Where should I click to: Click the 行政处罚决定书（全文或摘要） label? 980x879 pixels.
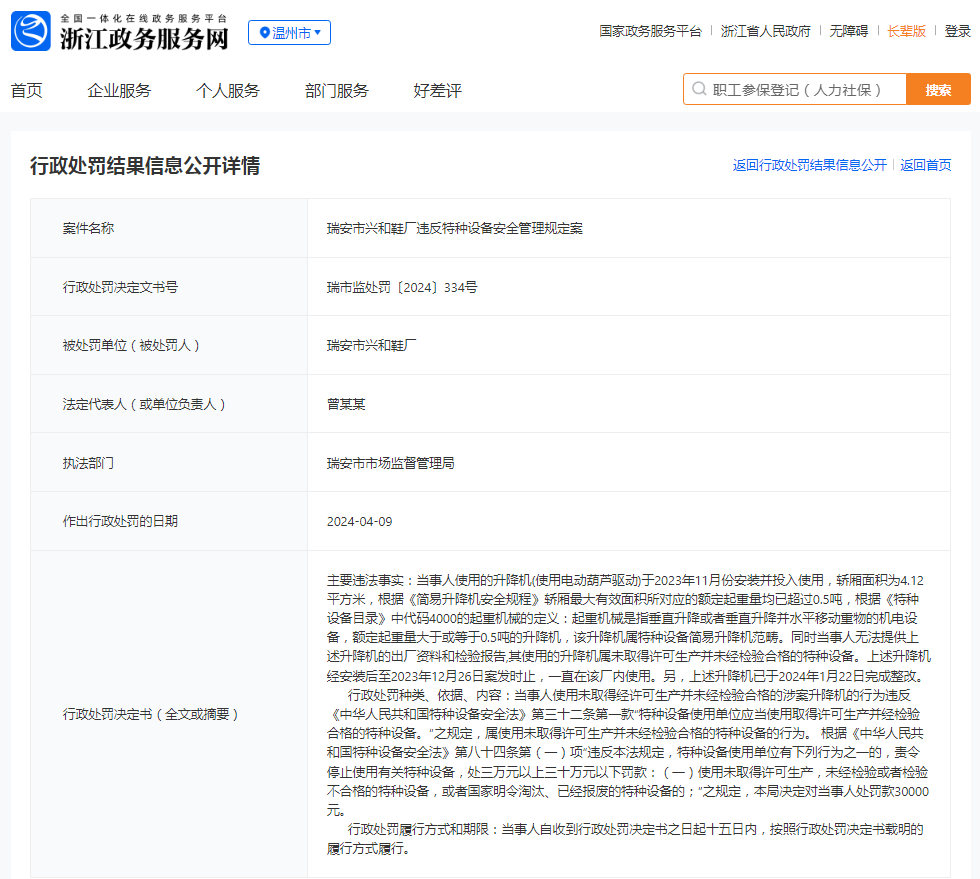click(150, 714)
